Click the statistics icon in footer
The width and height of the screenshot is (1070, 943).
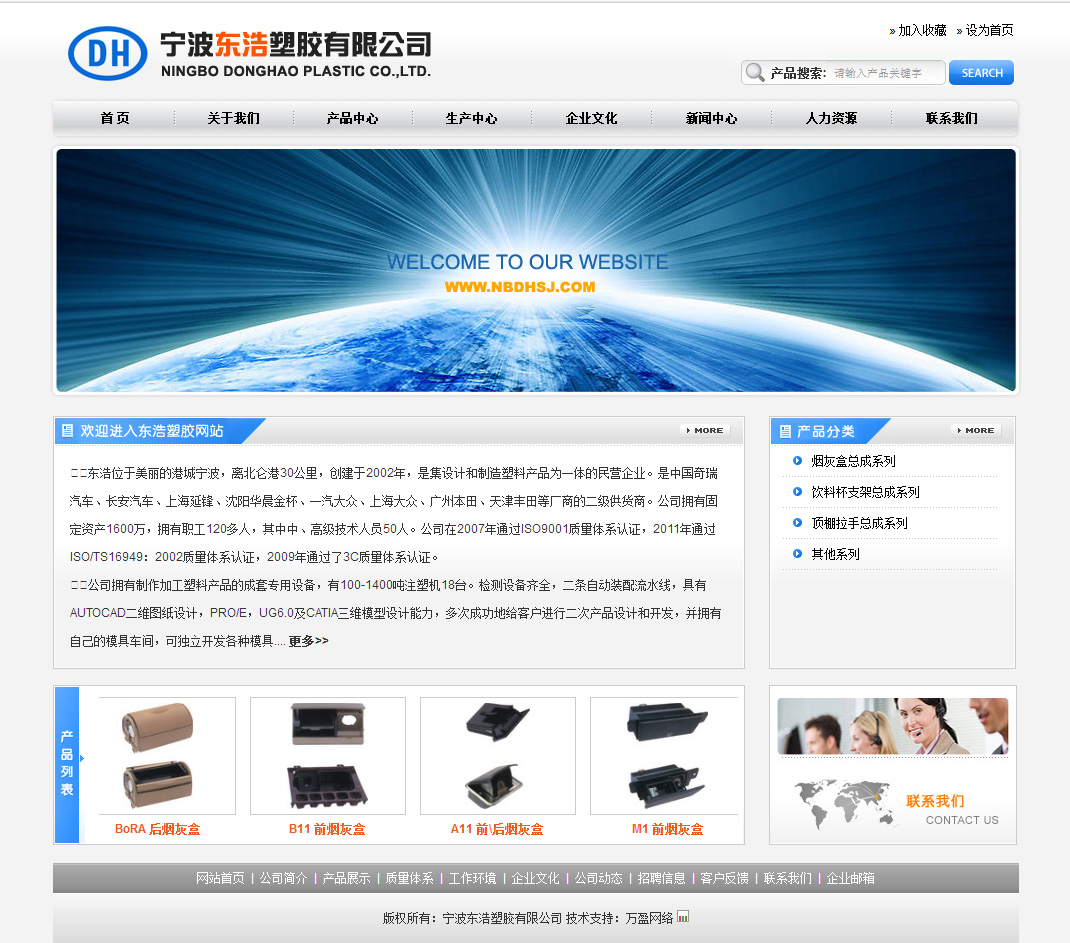click(683, 917)
